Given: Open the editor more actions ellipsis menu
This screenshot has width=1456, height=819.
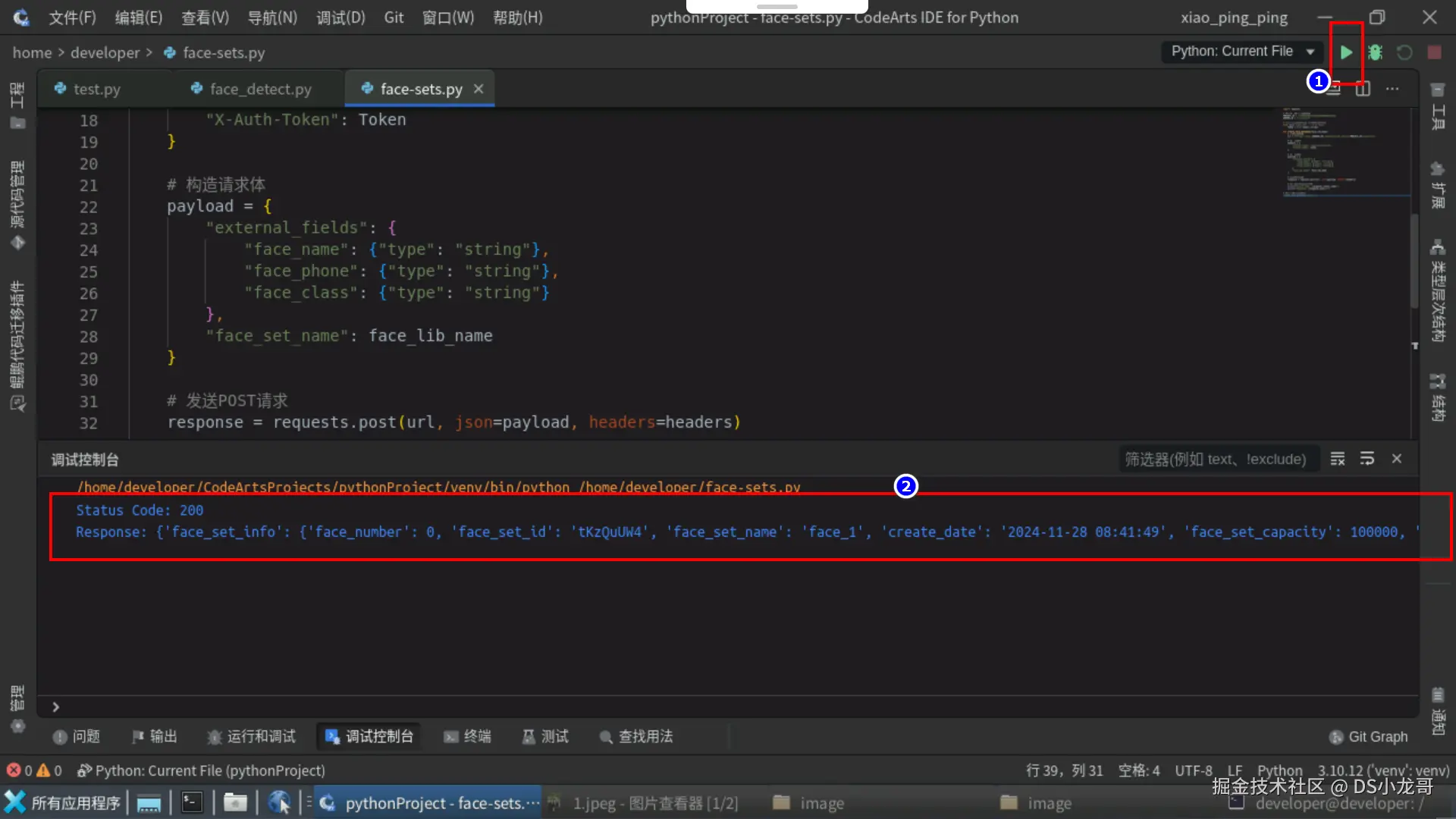Looking at the screenshot, I should click(x=1392, y=89).
